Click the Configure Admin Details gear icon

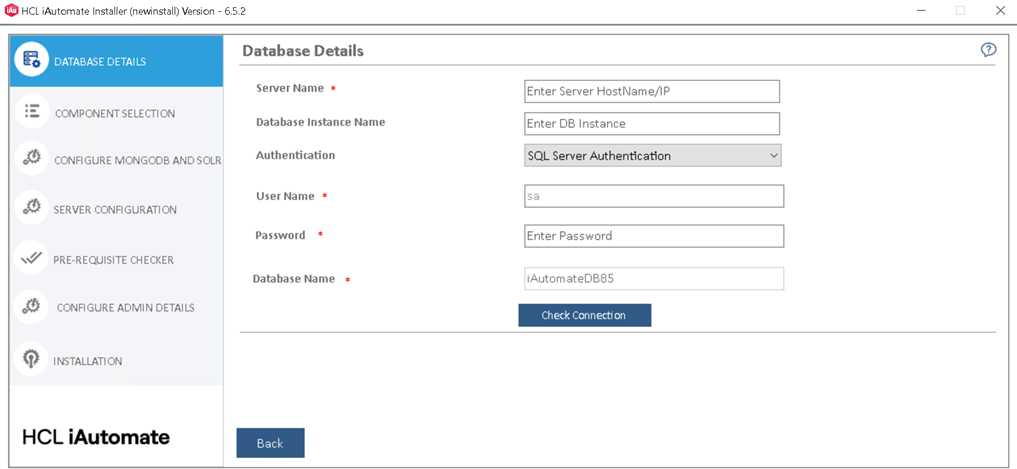pos(32,306)
